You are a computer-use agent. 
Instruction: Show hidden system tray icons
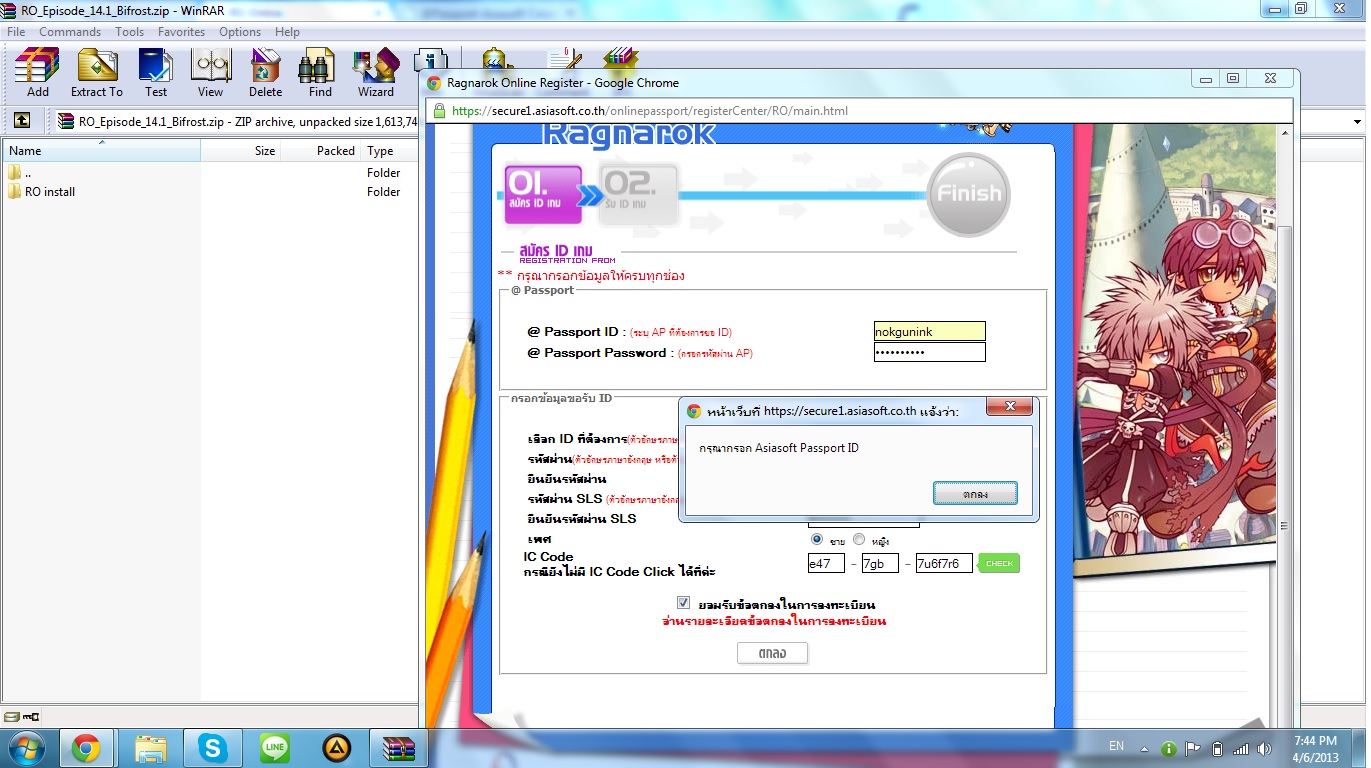coord(1146,748)
